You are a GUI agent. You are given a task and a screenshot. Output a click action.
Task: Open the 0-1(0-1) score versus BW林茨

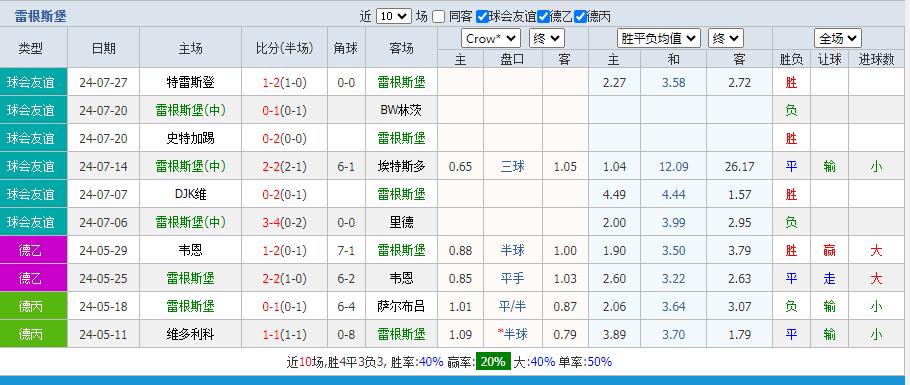284,110
